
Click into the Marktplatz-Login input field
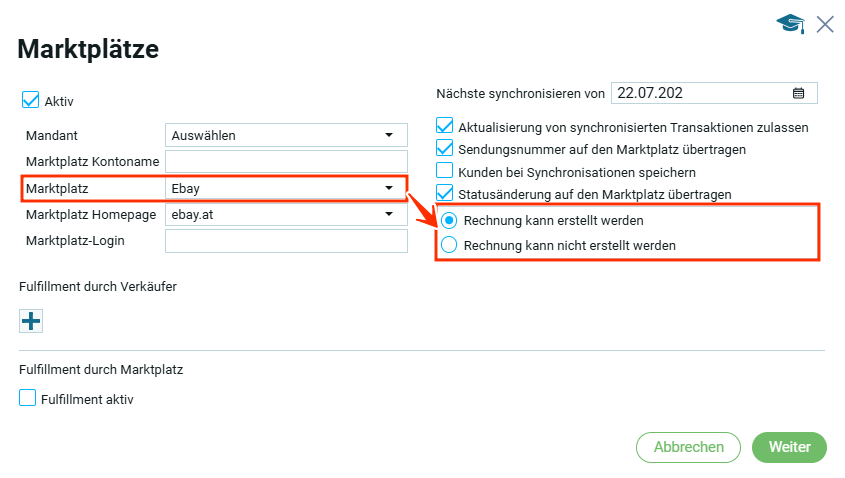(x=286, y=240)
